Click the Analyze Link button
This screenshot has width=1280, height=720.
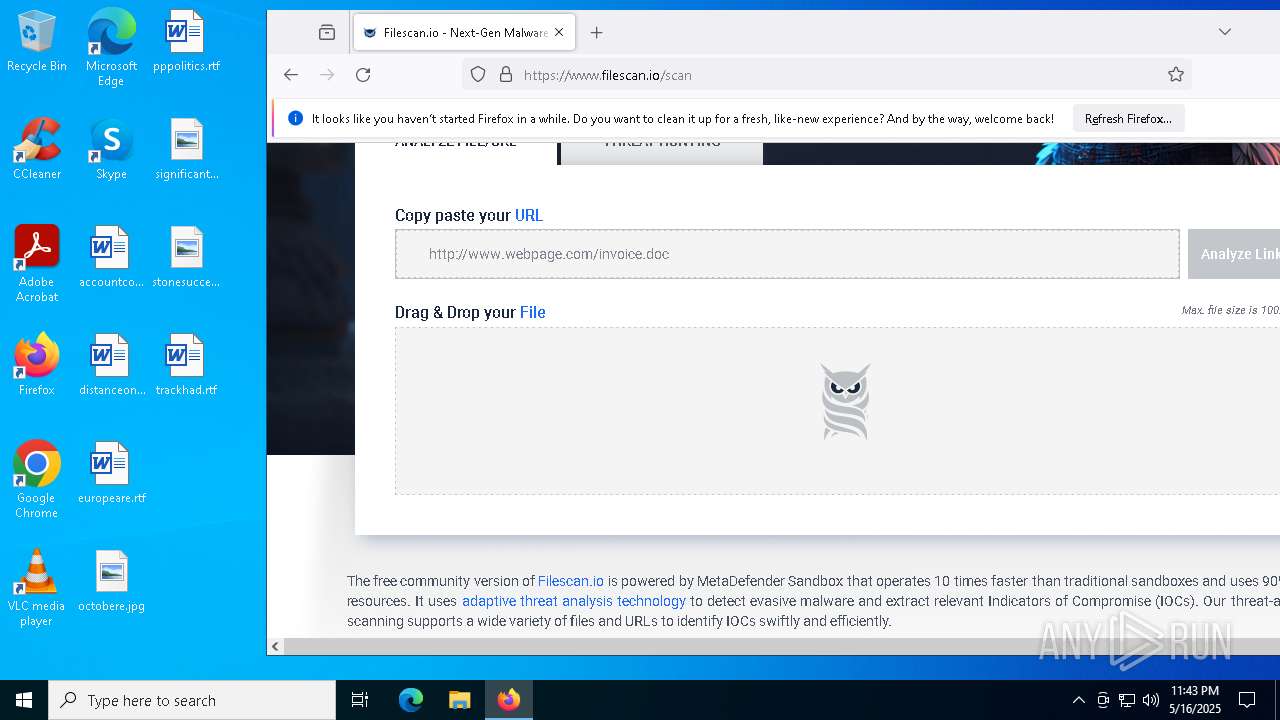coord(1234,254)
